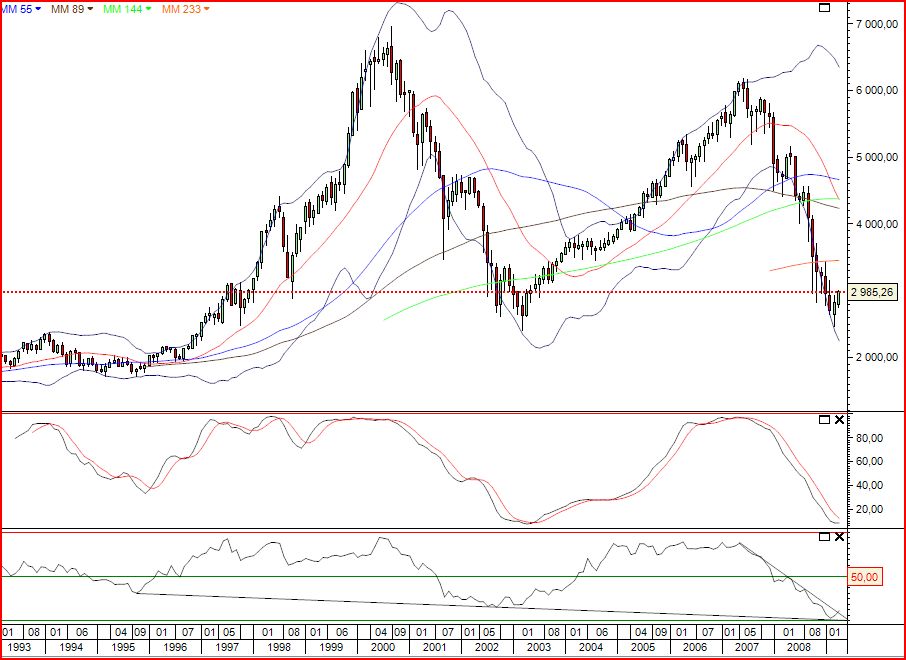Click the 80,00 stochastic axis label
Screen dimensions: 906x660
tap(869, 438)
